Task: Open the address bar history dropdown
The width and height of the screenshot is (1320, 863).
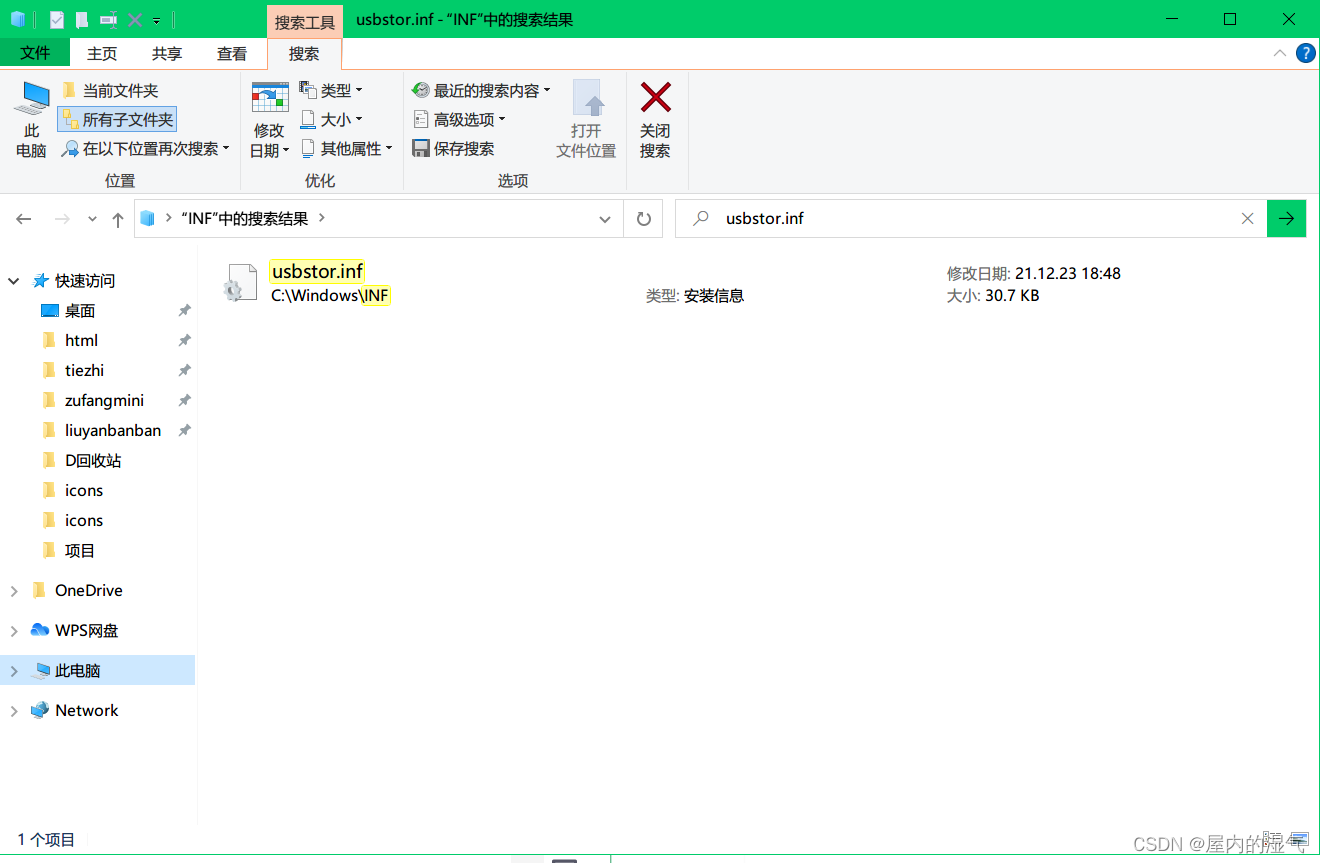Action: (x=605, y=218)
